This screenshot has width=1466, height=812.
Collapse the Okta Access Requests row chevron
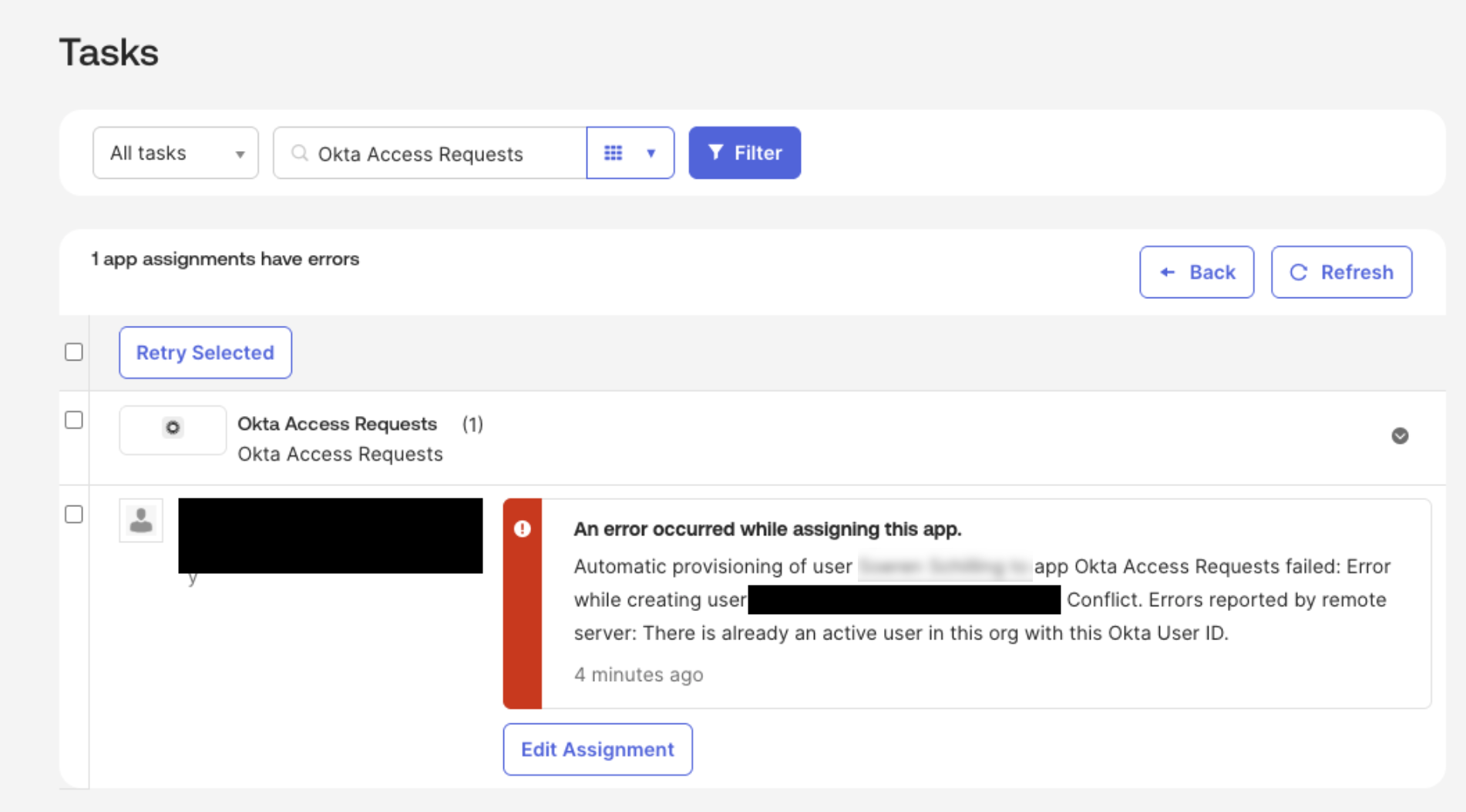coord(1400,436)
